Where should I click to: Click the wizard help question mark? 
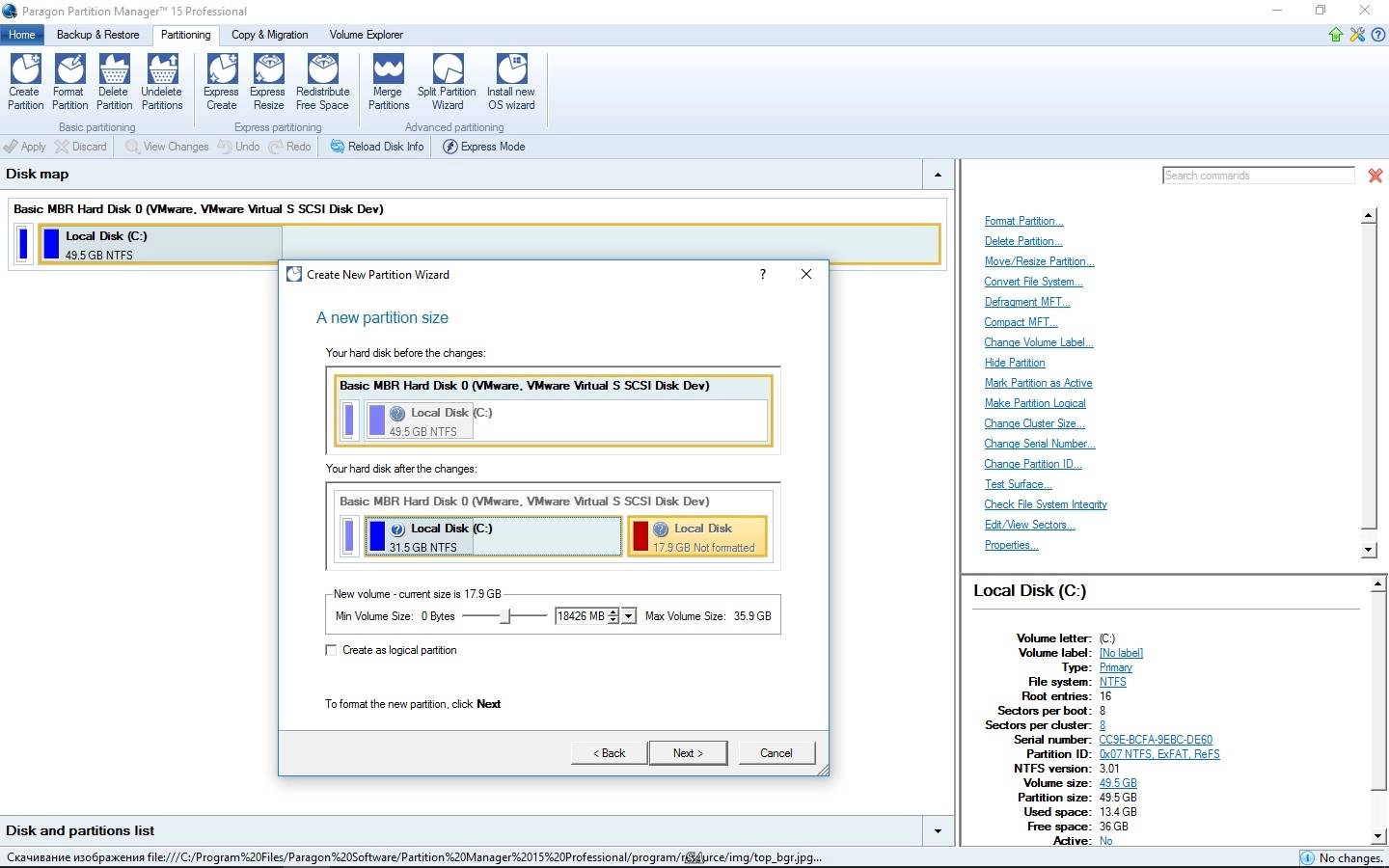(x=763, y=274)
